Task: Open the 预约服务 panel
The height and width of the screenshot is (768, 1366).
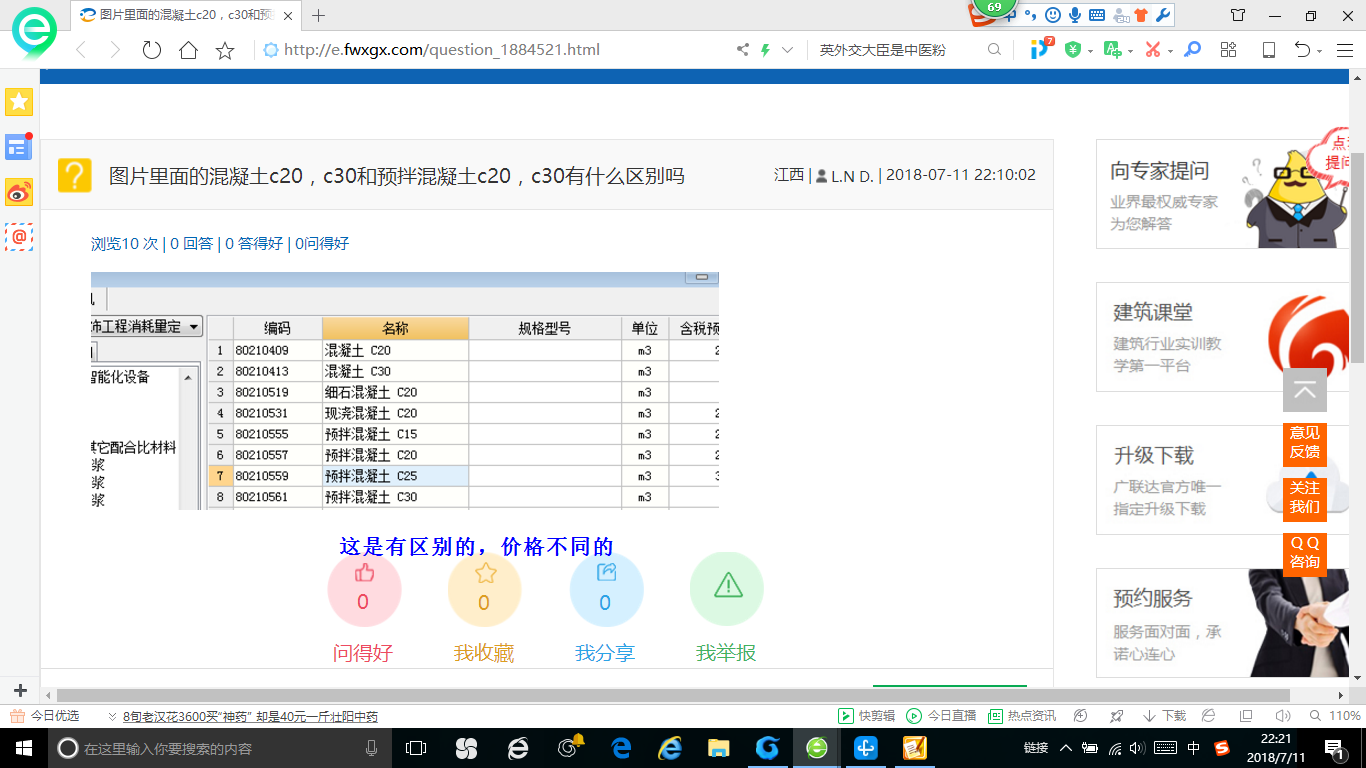Action: click(x=1224, y=623)
